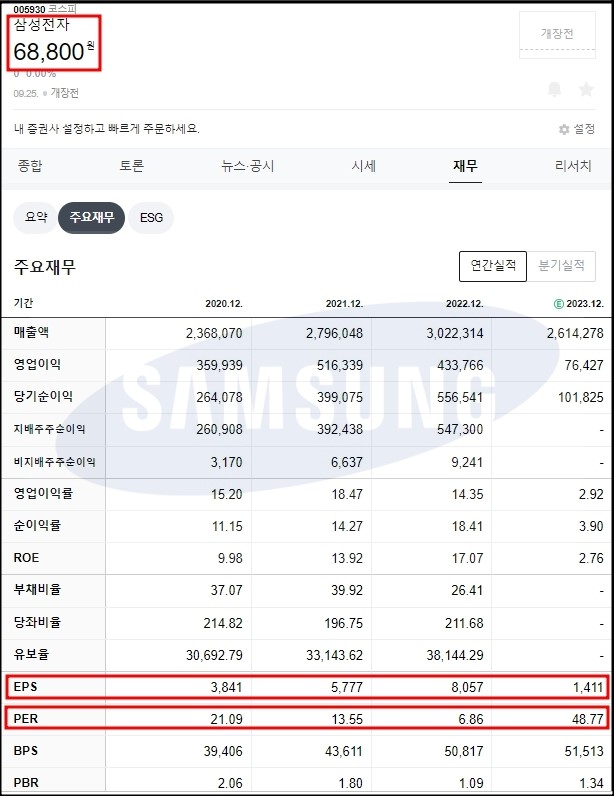This screenshot has width=614, height=796.
Task: Click the ROE row label
Action: coord(26,558)
